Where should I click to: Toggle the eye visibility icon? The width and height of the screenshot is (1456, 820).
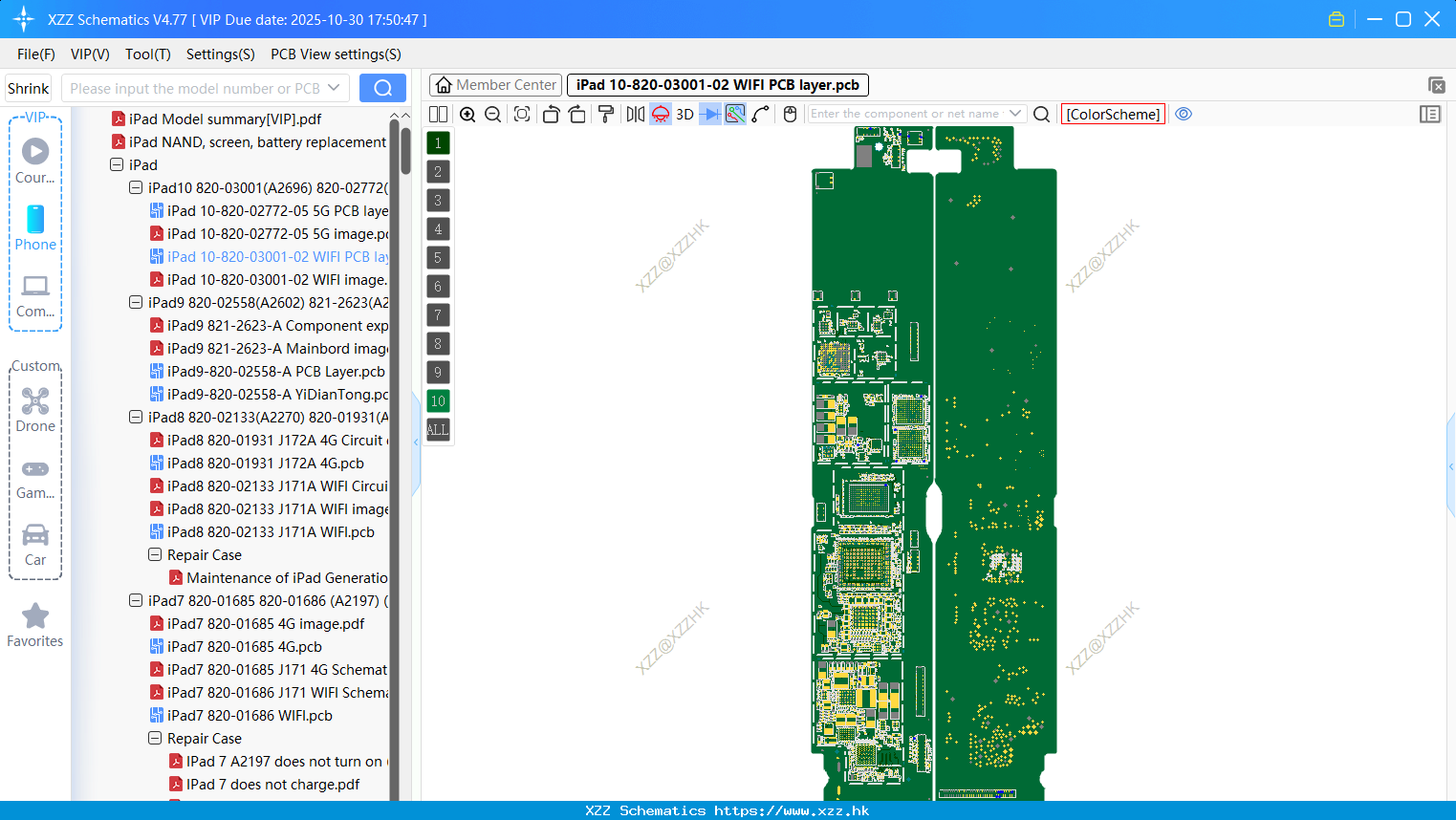[1184, 114]
